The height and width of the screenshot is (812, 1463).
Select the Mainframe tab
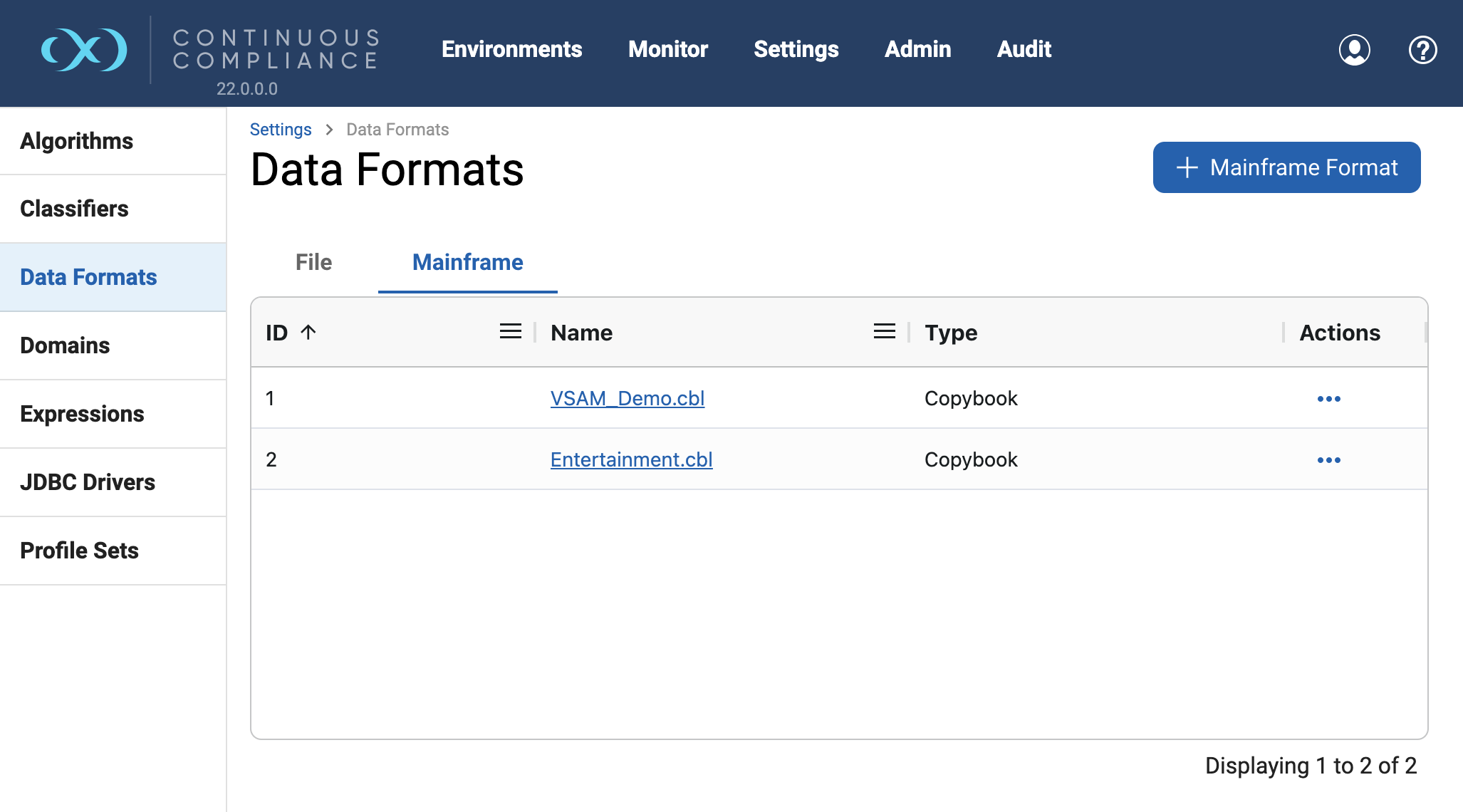[x=467, y=262]
